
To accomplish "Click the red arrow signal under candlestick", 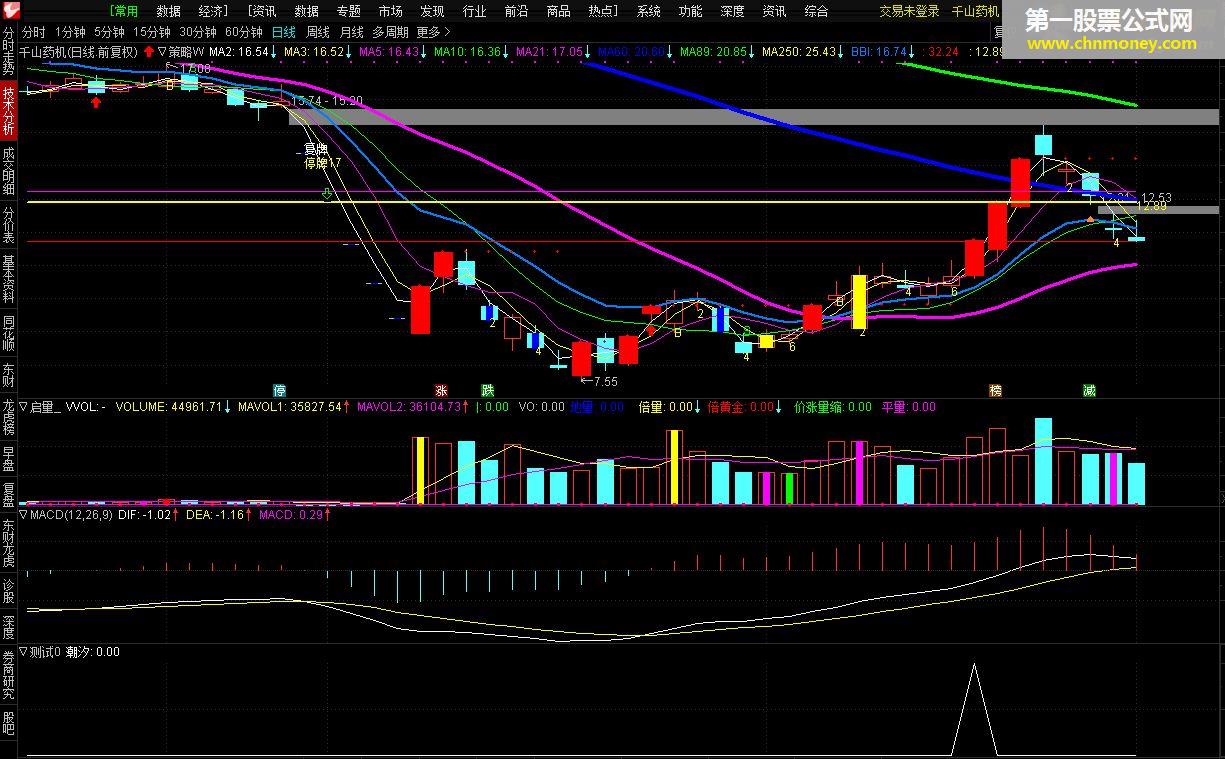I will tap(96, 102).
